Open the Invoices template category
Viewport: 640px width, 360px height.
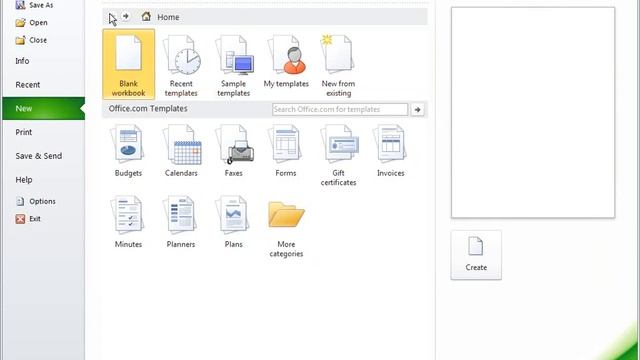coord(391,151)
